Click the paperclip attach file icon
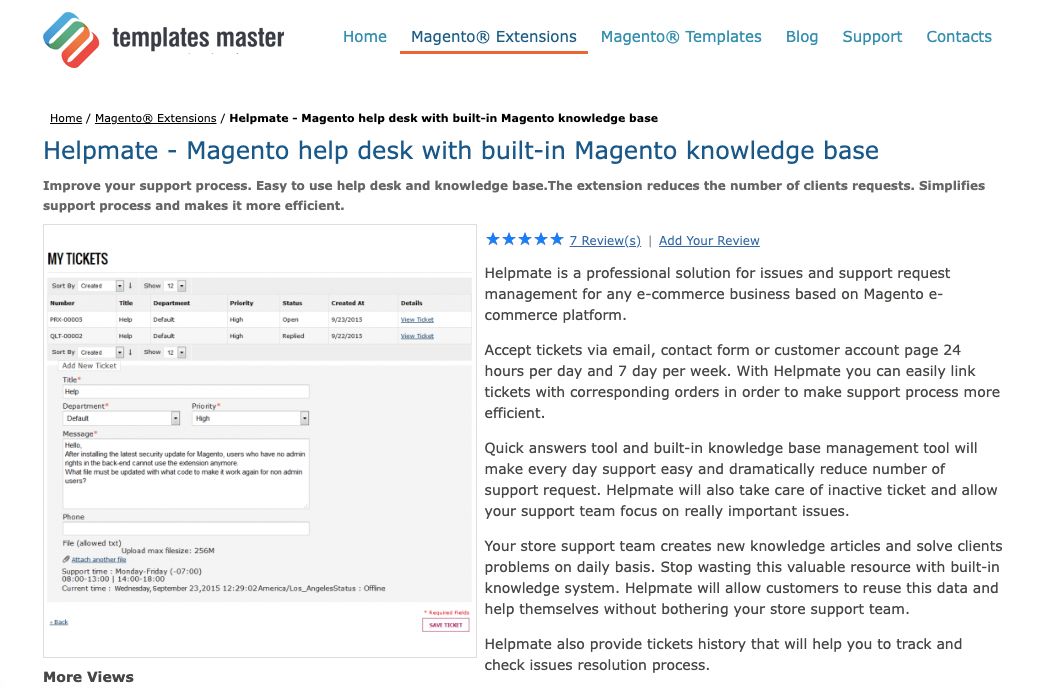Viewport: 1042px width, 688px height. [x=66, y=560]
